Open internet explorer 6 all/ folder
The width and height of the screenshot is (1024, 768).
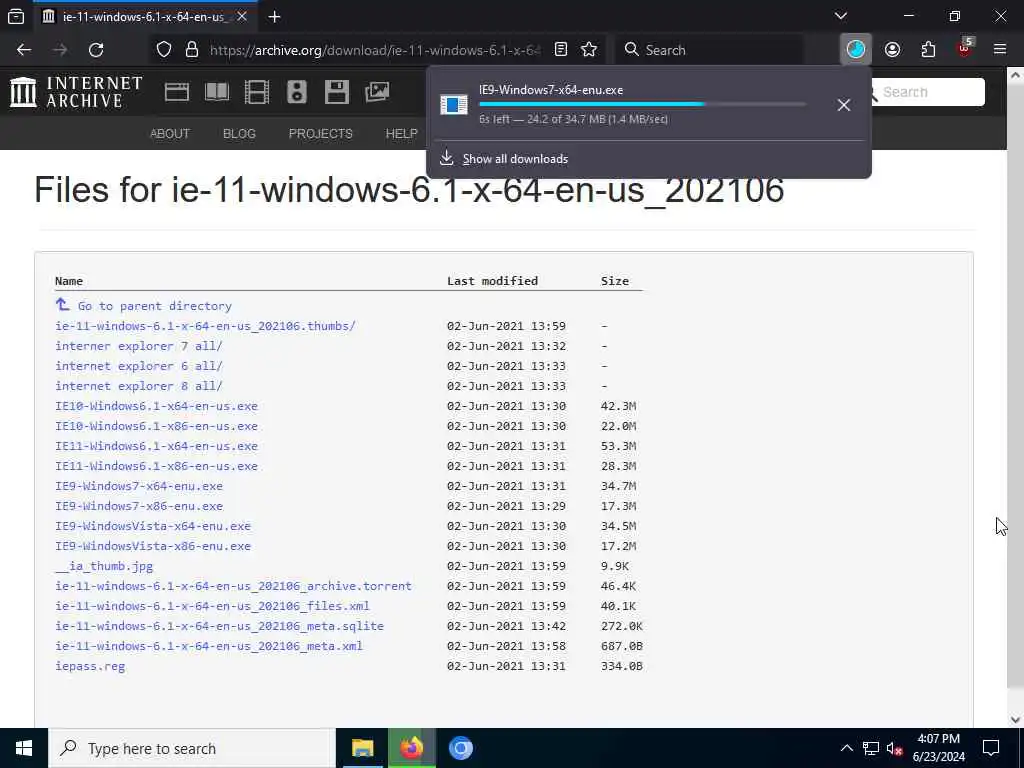coord(138,366)
